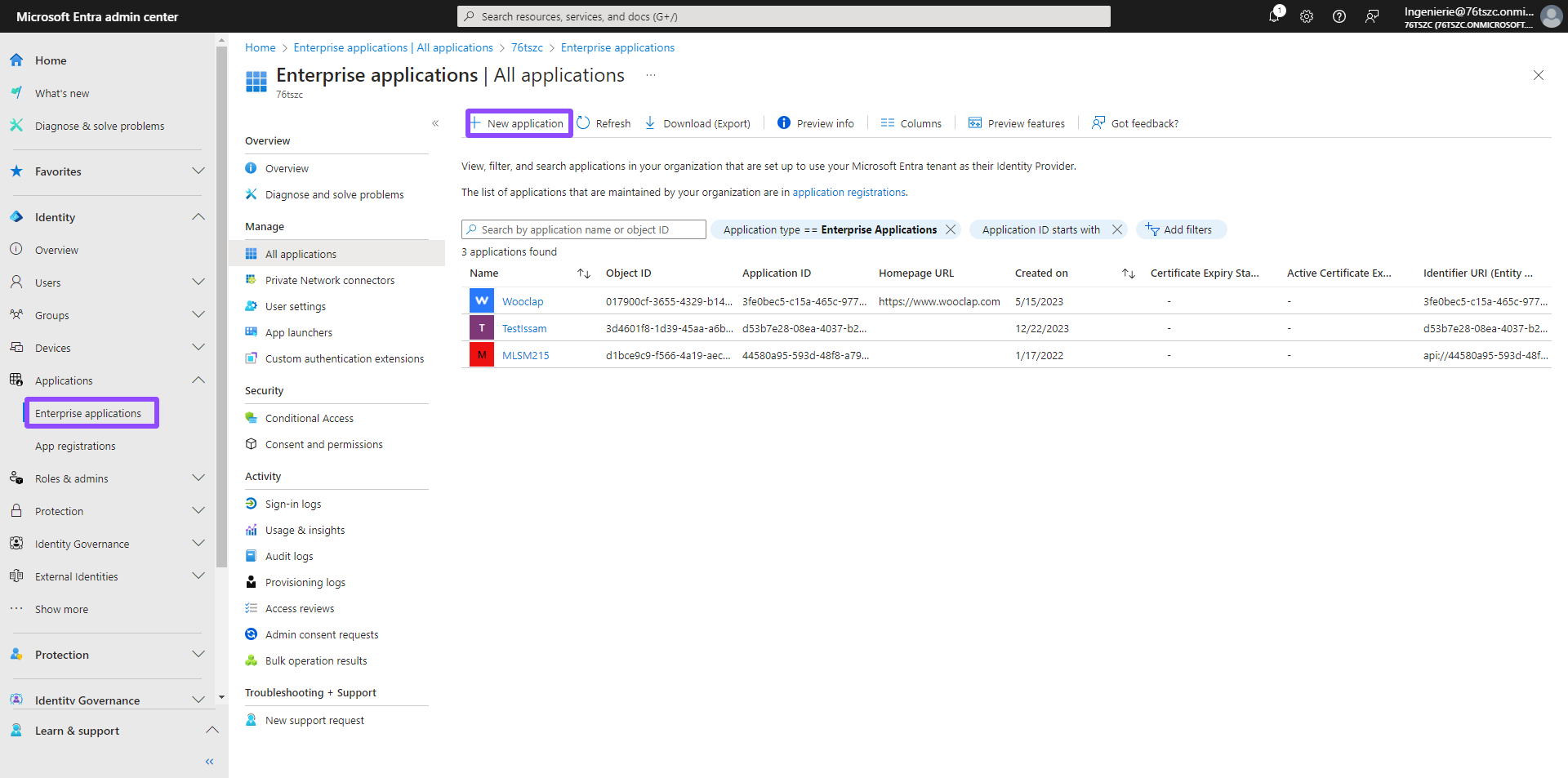
Task: Click the TestIssam purple T icon
Action: (x=482, y=328)
